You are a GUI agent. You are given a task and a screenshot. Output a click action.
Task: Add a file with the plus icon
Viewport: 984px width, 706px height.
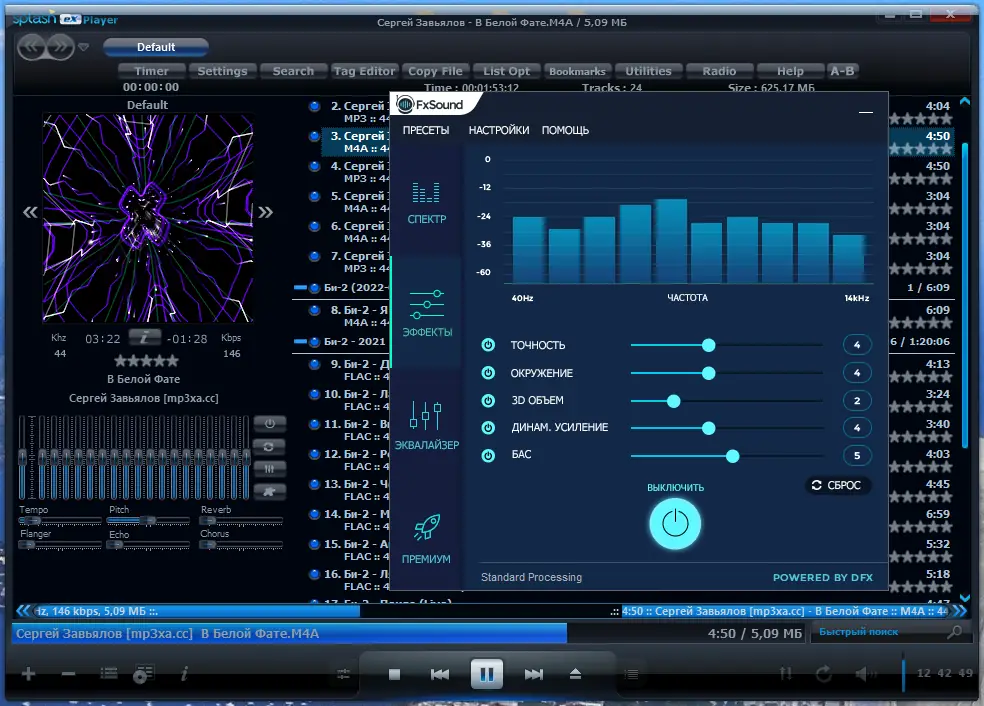pos(28,674)
